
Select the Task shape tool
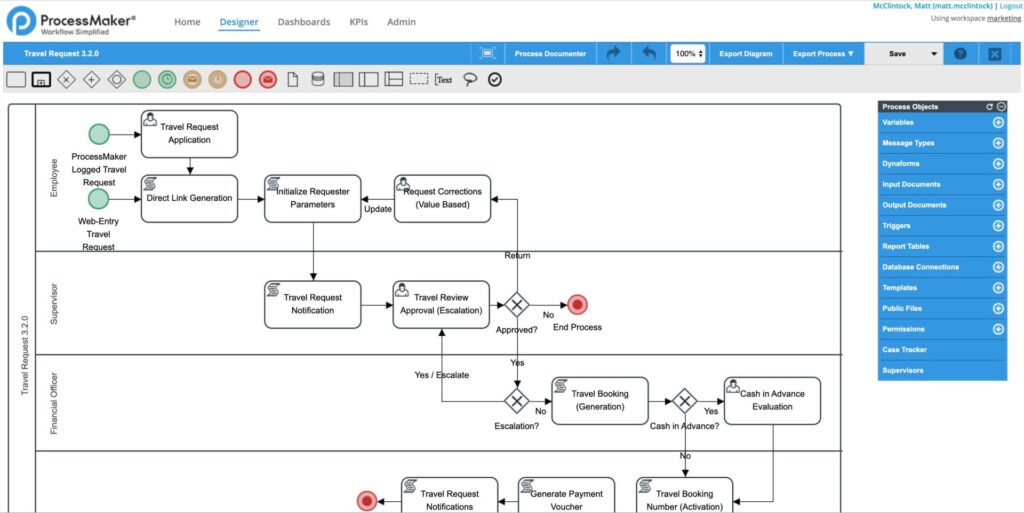[x=16, y=80]
